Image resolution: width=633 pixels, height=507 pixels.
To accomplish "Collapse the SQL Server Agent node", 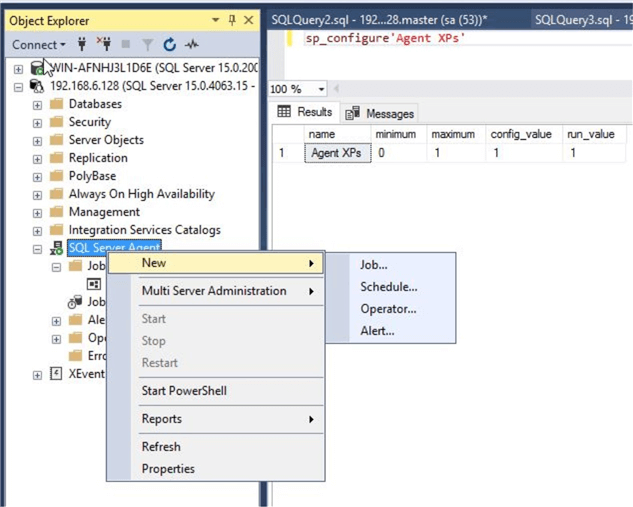I will (37, 249).
